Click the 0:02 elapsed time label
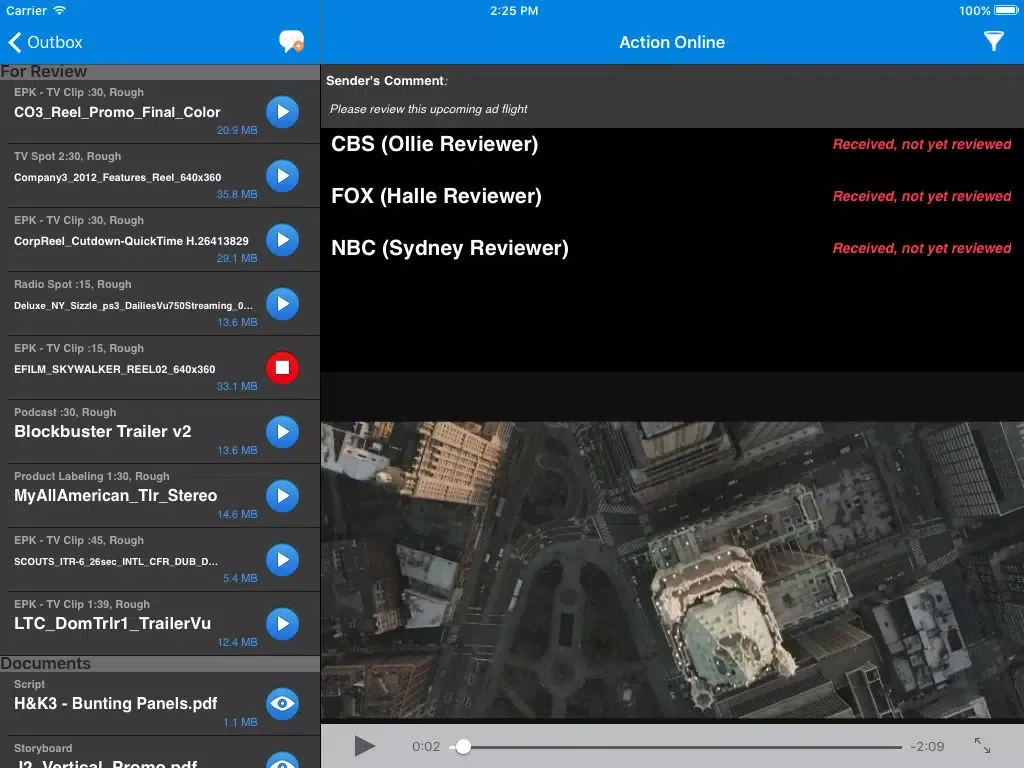This screenshot has width=1024, height=768. (x=426, y=746)
